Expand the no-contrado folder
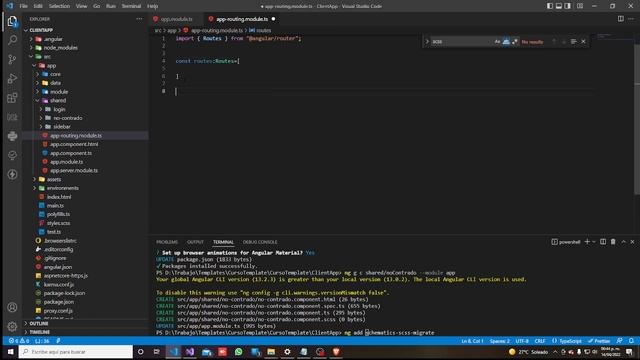Viewport: 640px width, 360px height. tap(41, 118)
